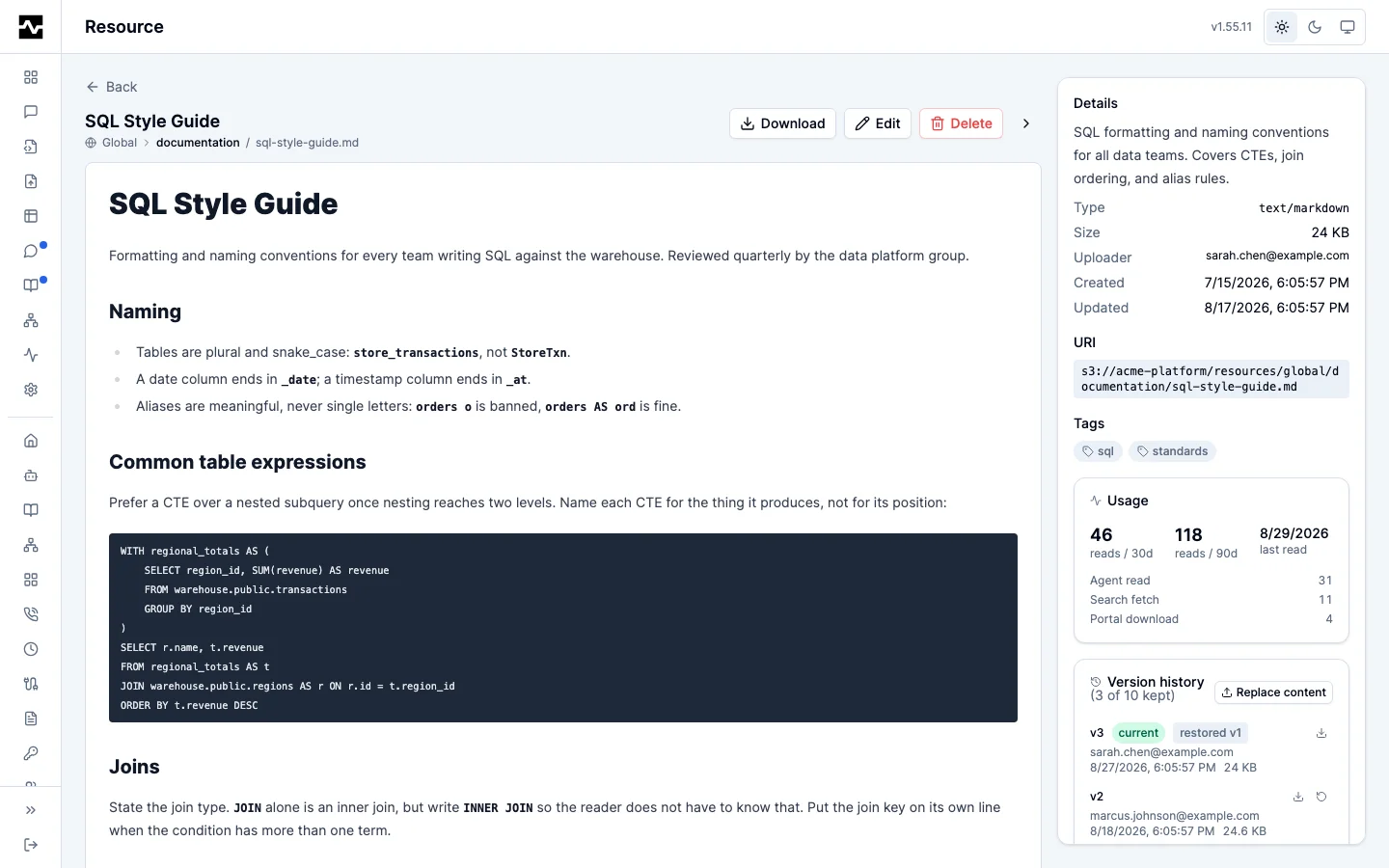Click the restored v1 badge

click(1211, 733)
